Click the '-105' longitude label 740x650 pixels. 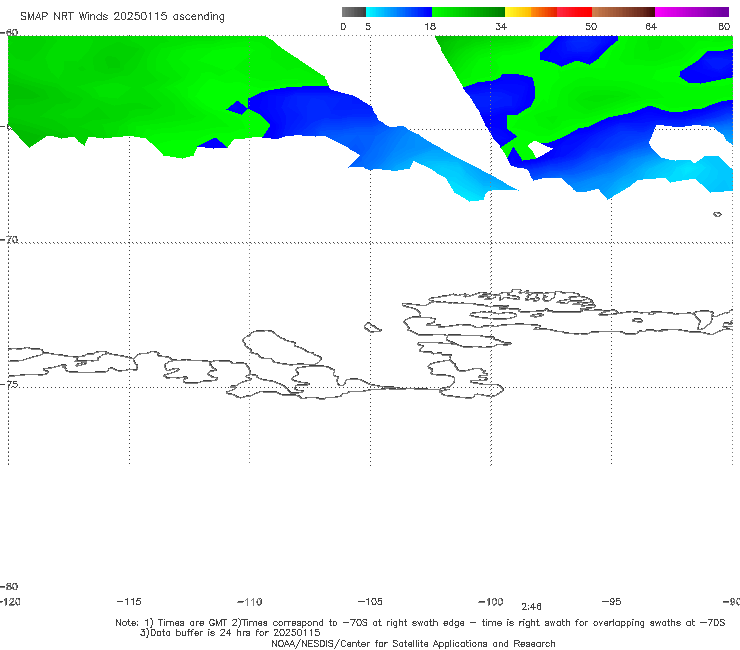pyautogui.click(x=370, y=601)
